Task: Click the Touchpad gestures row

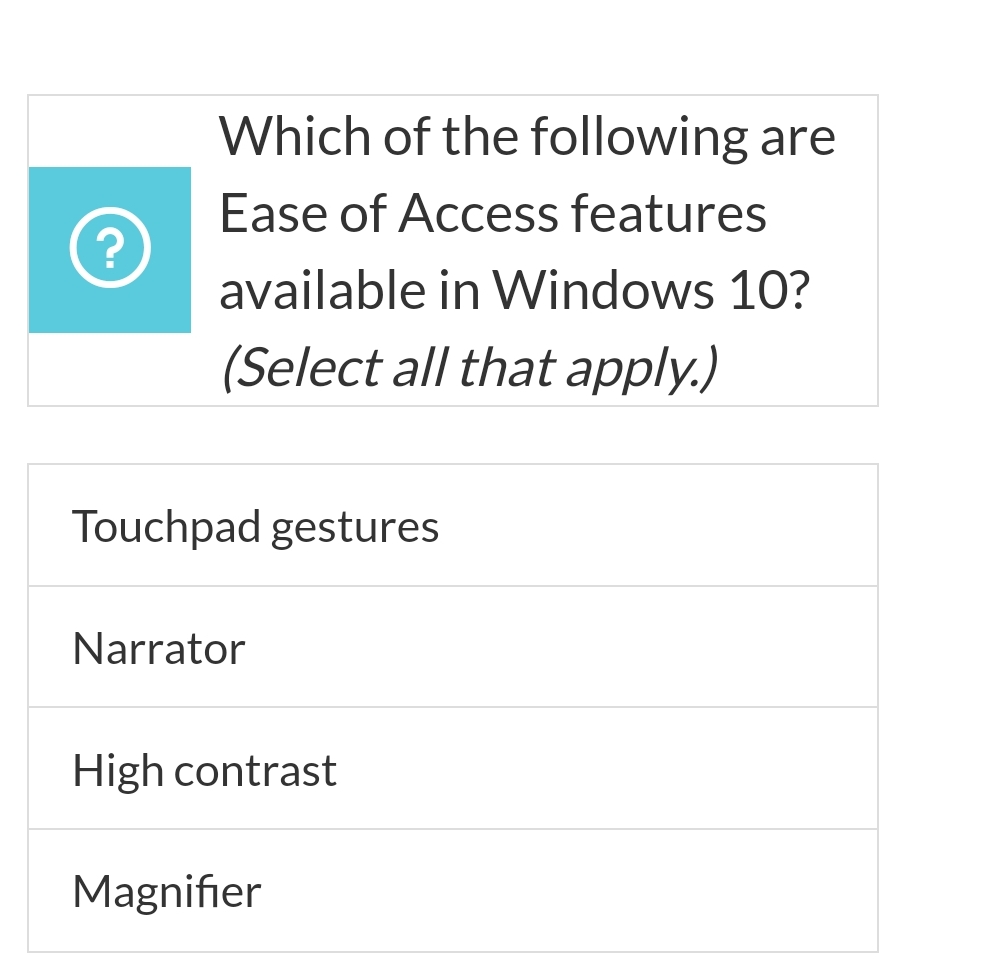Action: (x=452, y=525)
